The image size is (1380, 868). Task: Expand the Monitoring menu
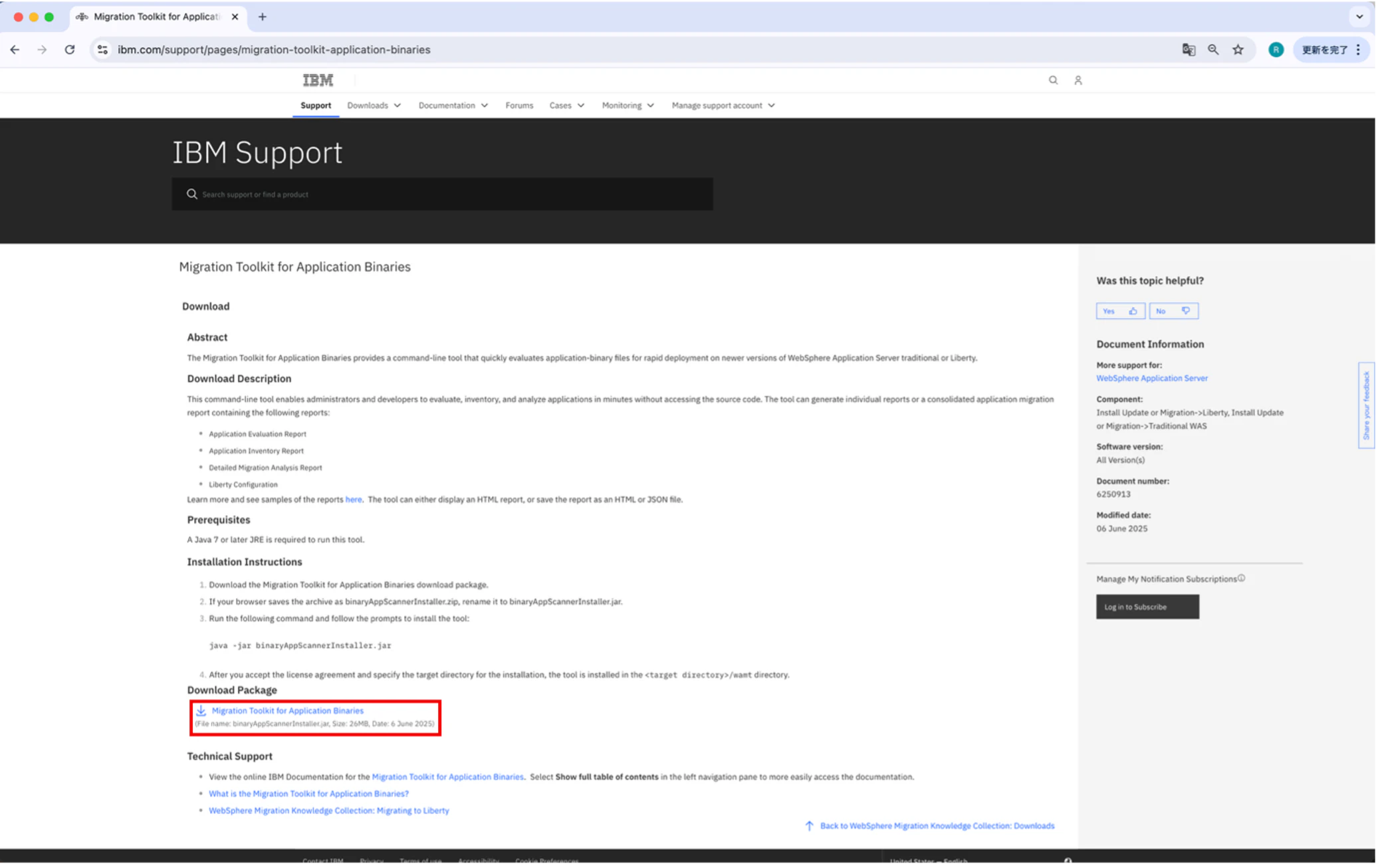click(628, 106)
